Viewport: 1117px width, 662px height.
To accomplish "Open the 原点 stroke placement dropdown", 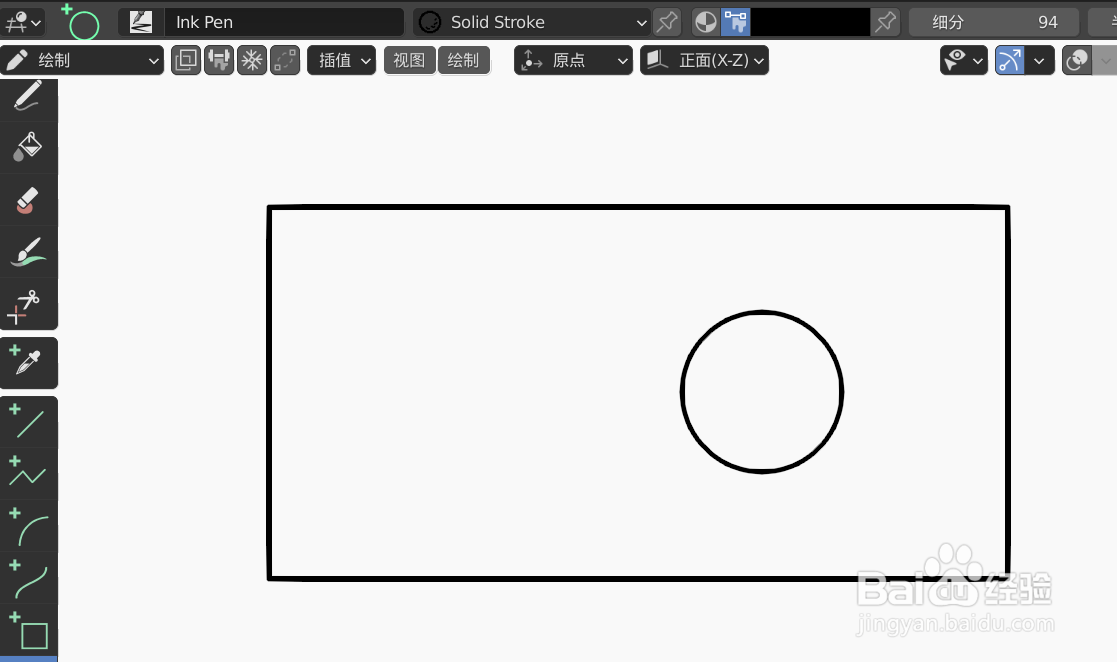I will click(573, 61).
